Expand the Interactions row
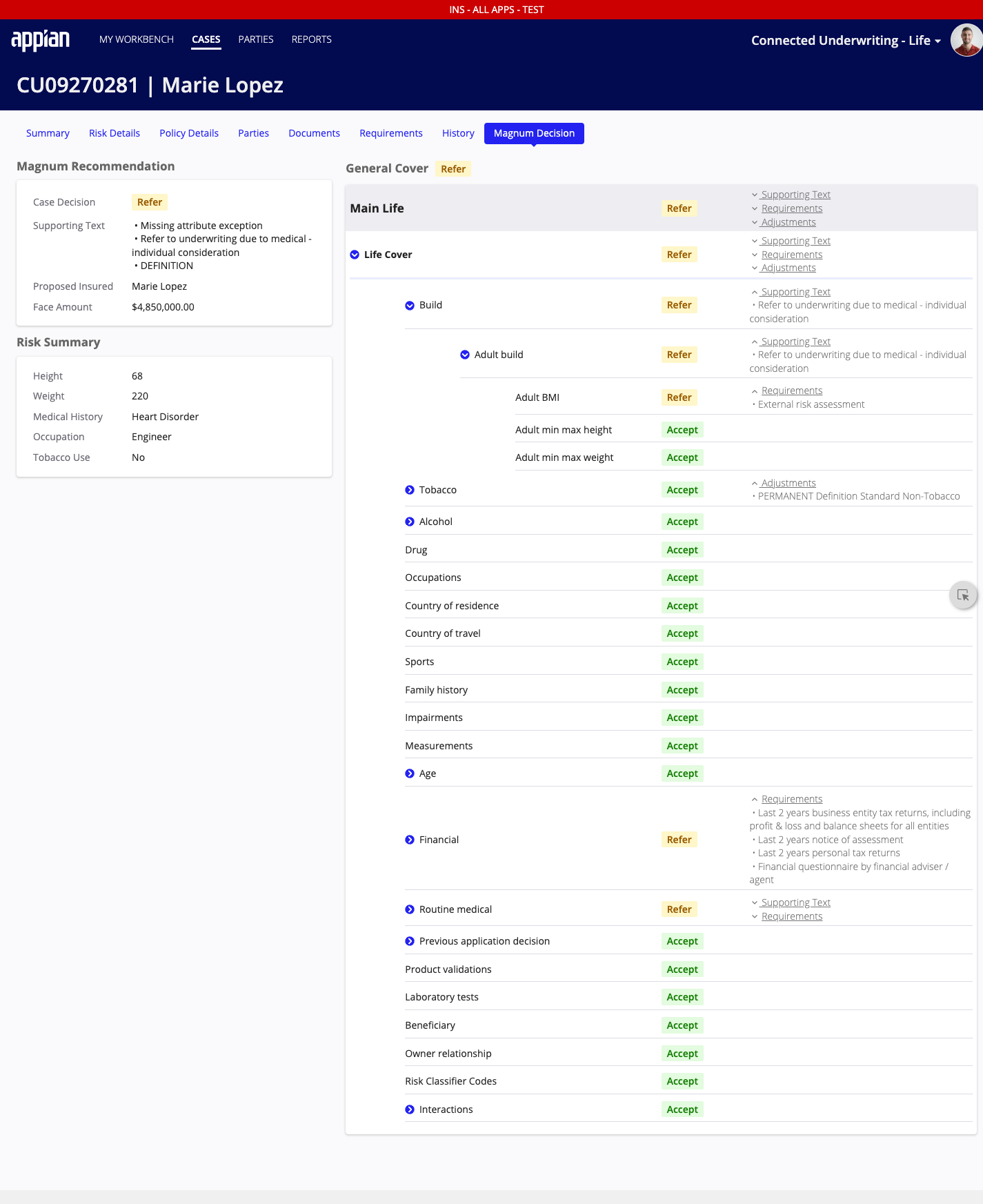The image size is (983, 1204). pyautogui.click(x=410, y=1109)
